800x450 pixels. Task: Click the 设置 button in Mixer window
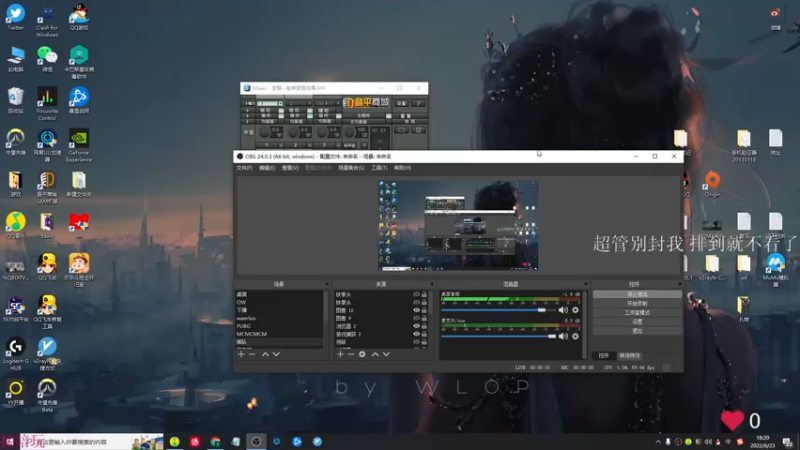pyautogui.click(x=402, y=104)
